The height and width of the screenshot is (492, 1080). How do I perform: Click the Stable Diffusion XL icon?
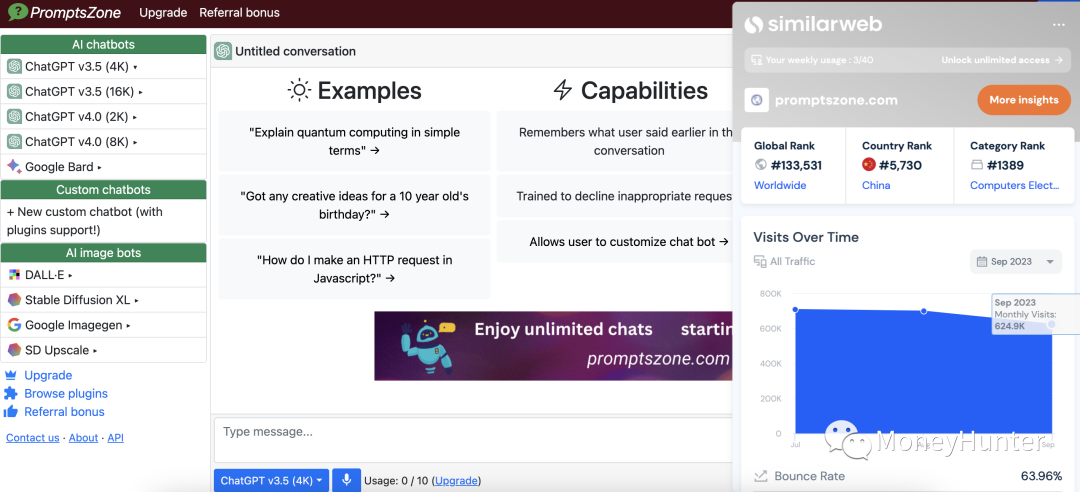pyautogui.click(x=14, y=300)
